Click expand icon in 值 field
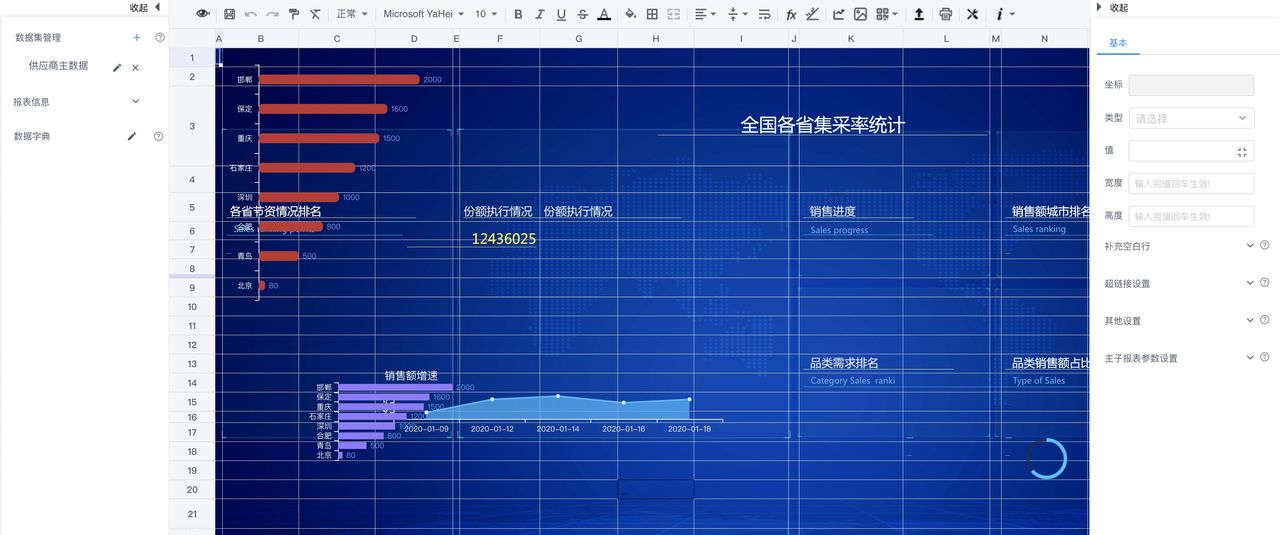Image resolution: width=1280 pixels, height=535 pixels. (x=1242, y=151)
